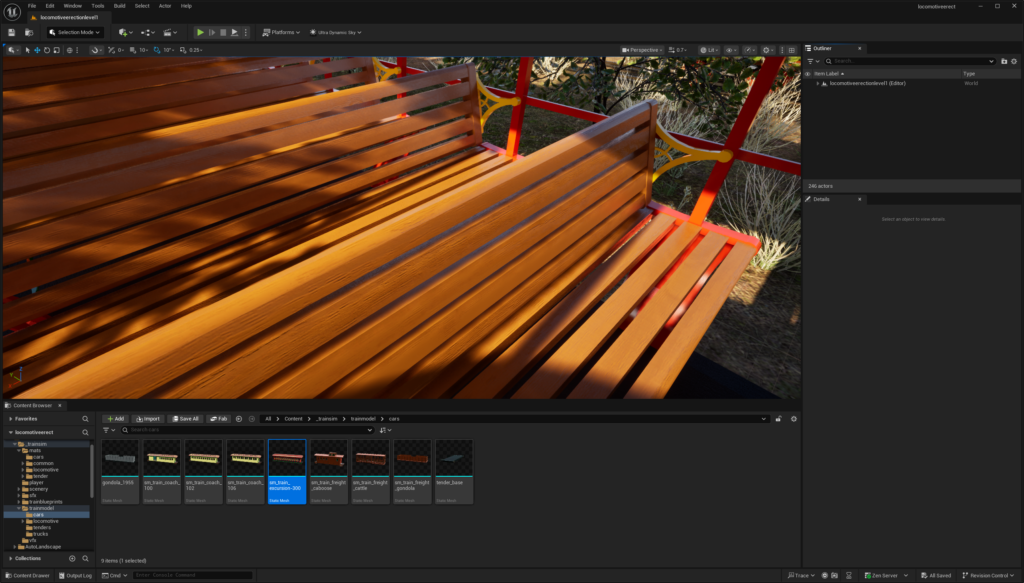Click the Save All button
This screenshot has width=1024, height=583.
(185, 419)
